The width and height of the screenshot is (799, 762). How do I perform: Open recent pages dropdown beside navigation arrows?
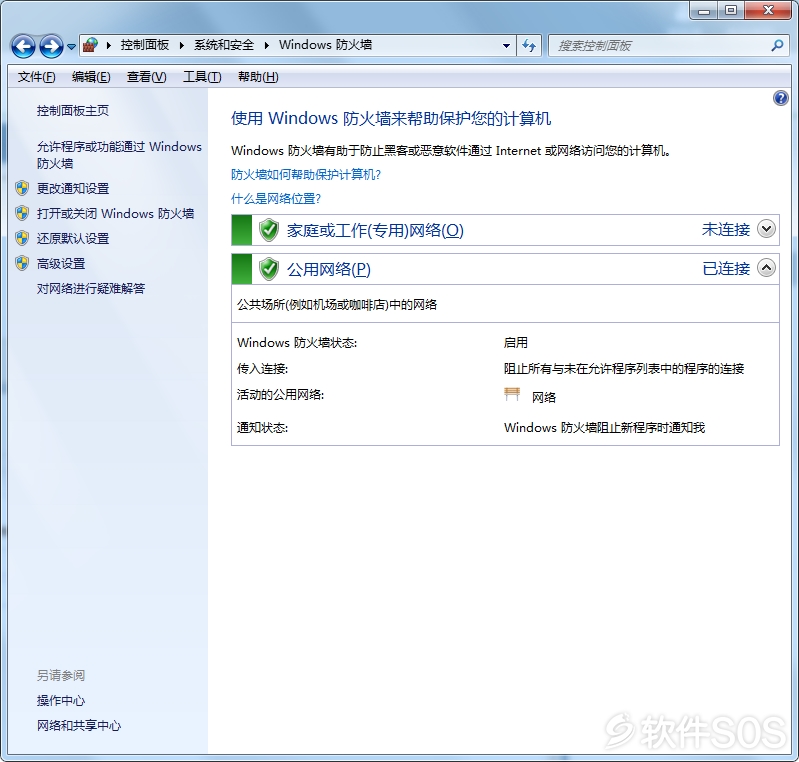[x=71, y=47]
